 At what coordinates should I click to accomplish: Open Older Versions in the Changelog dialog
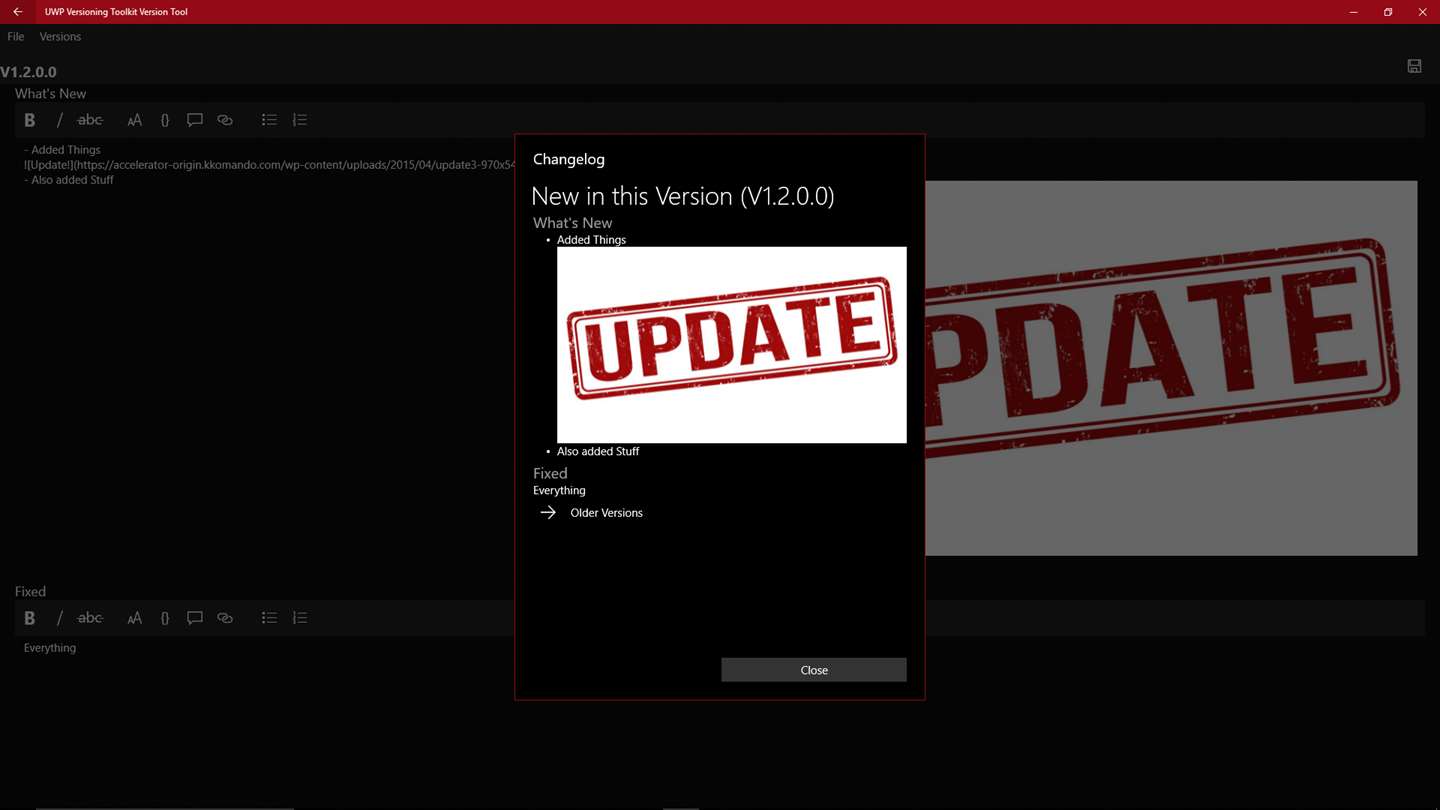[x=606, y=513]
